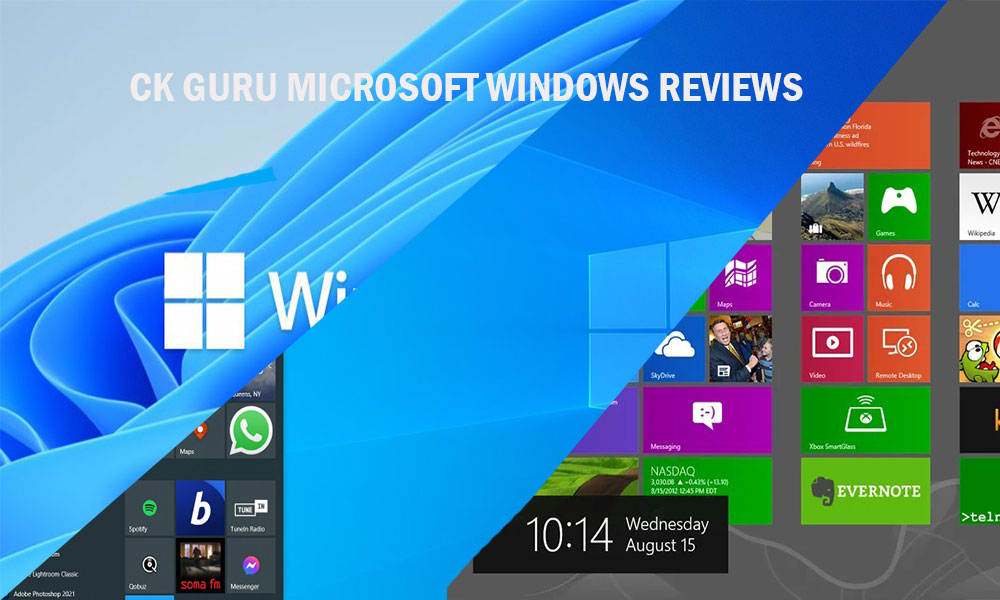
Task: Open the purple Maps tile in Windows 8
Action: (740, 278)
